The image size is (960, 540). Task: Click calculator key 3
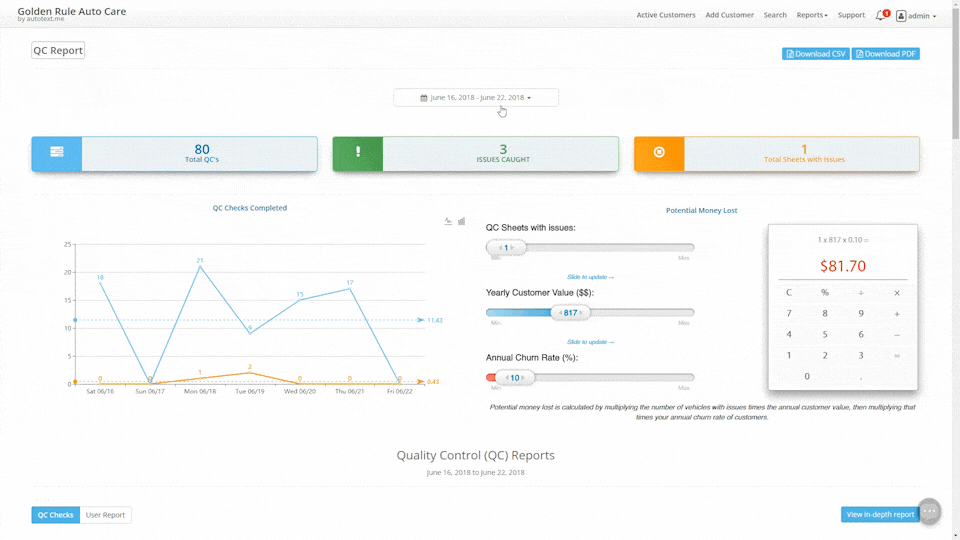click(861, 355)
